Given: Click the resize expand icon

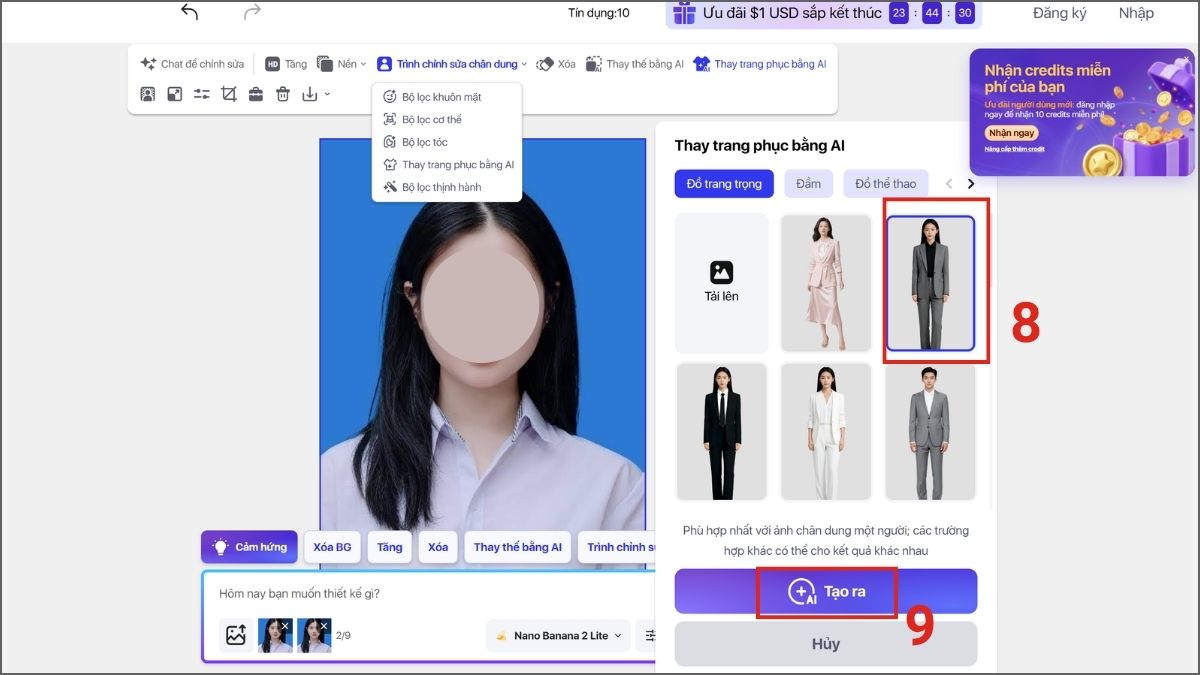Looking at the screenshot, I should (175, 94).
